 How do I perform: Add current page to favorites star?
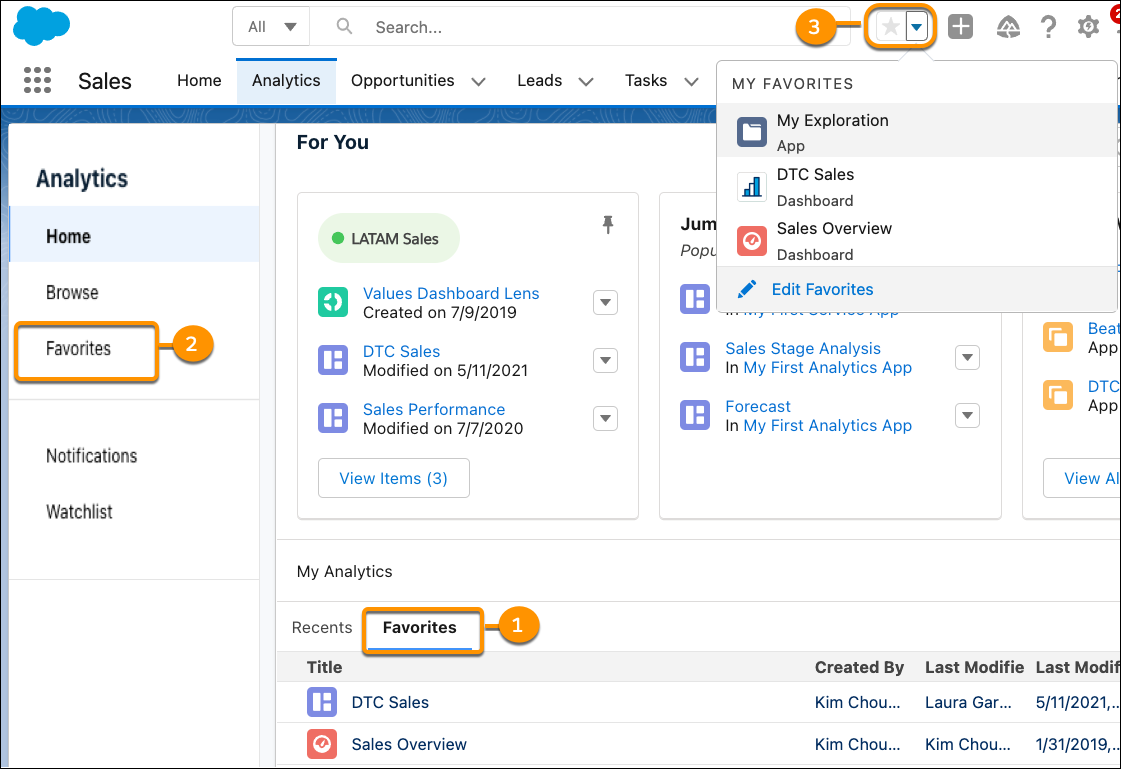click(x=890, y=27)
